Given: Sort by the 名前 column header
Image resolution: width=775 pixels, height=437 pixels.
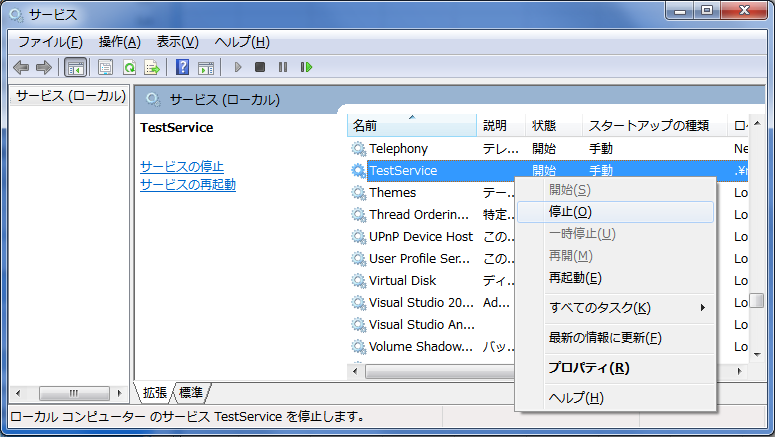Looking at the screenshot, I should coord(412,126).
